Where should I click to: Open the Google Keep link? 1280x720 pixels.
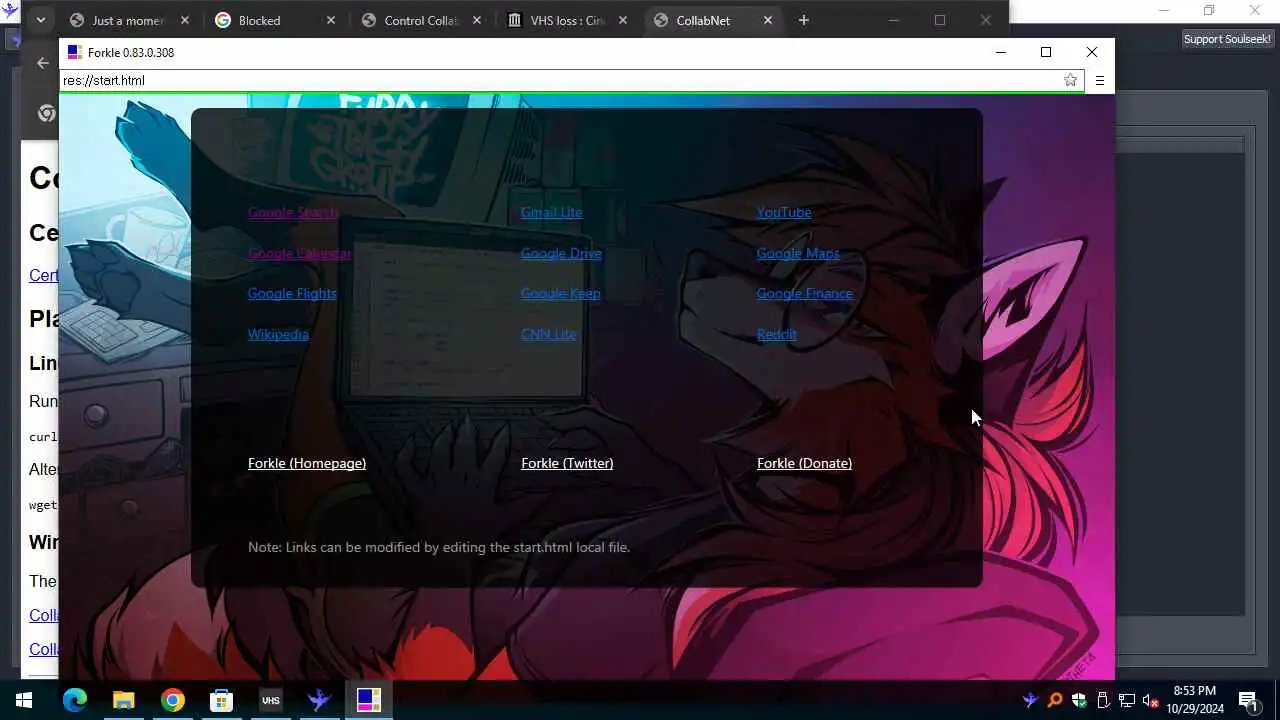pos(560,293)
